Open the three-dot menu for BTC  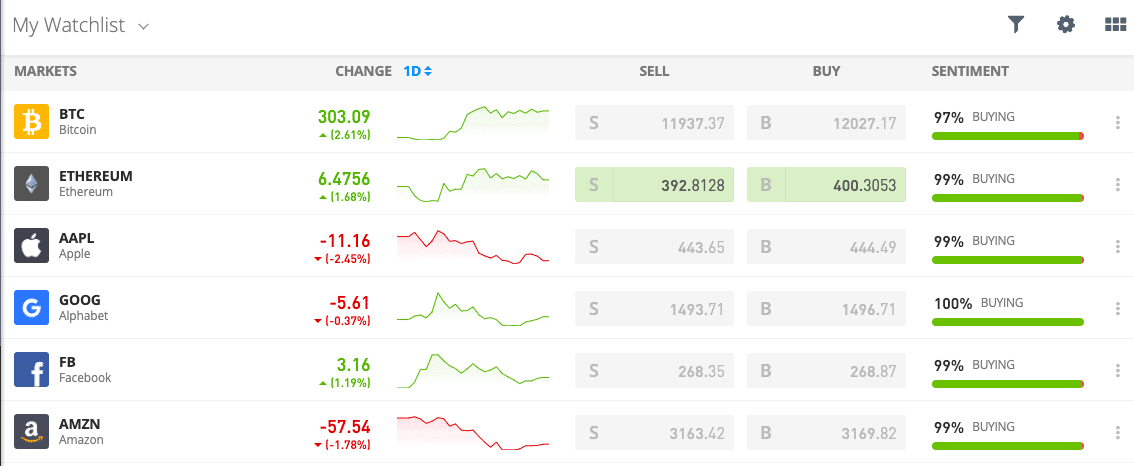[1118, 122]
